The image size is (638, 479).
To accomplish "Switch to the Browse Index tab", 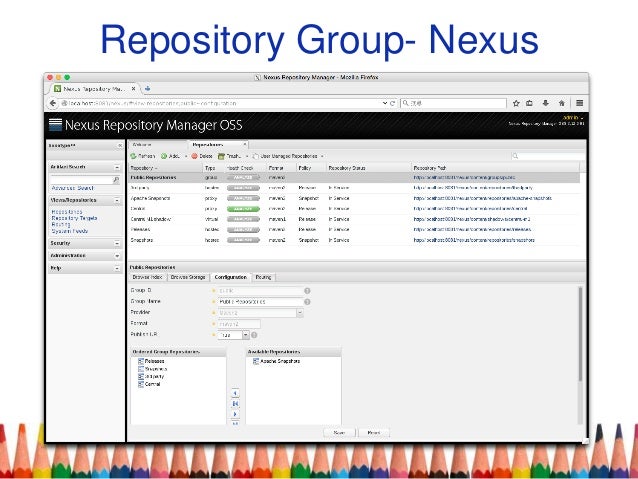I will [x=147, y=278].
